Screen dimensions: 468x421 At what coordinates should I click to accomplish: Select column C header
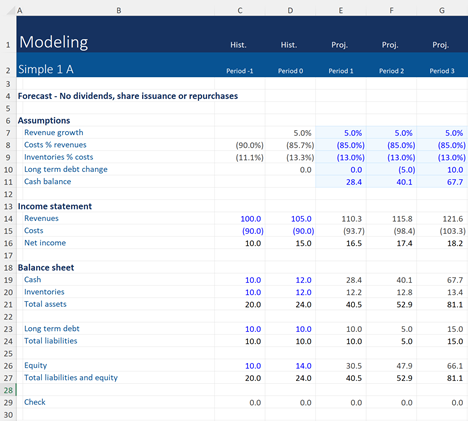240,11
